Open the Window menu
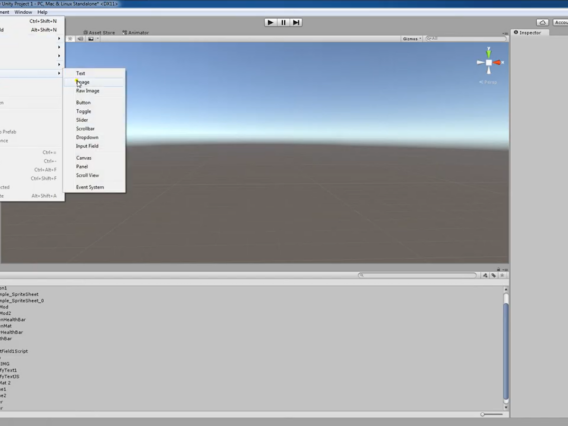The width and height of the screenshot is (568, 426). [x=23, y=12]
